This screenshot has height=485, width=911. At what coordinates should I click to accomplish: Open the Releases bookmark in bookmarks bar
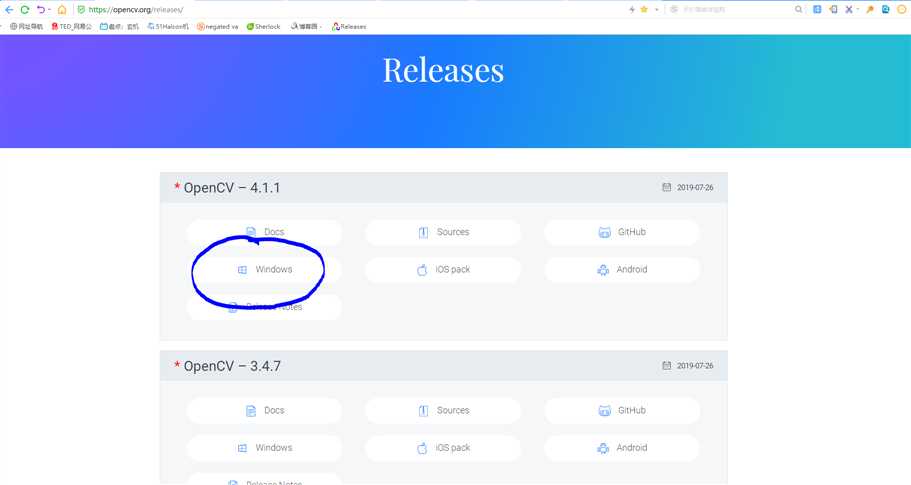click(x=349, y=27)
